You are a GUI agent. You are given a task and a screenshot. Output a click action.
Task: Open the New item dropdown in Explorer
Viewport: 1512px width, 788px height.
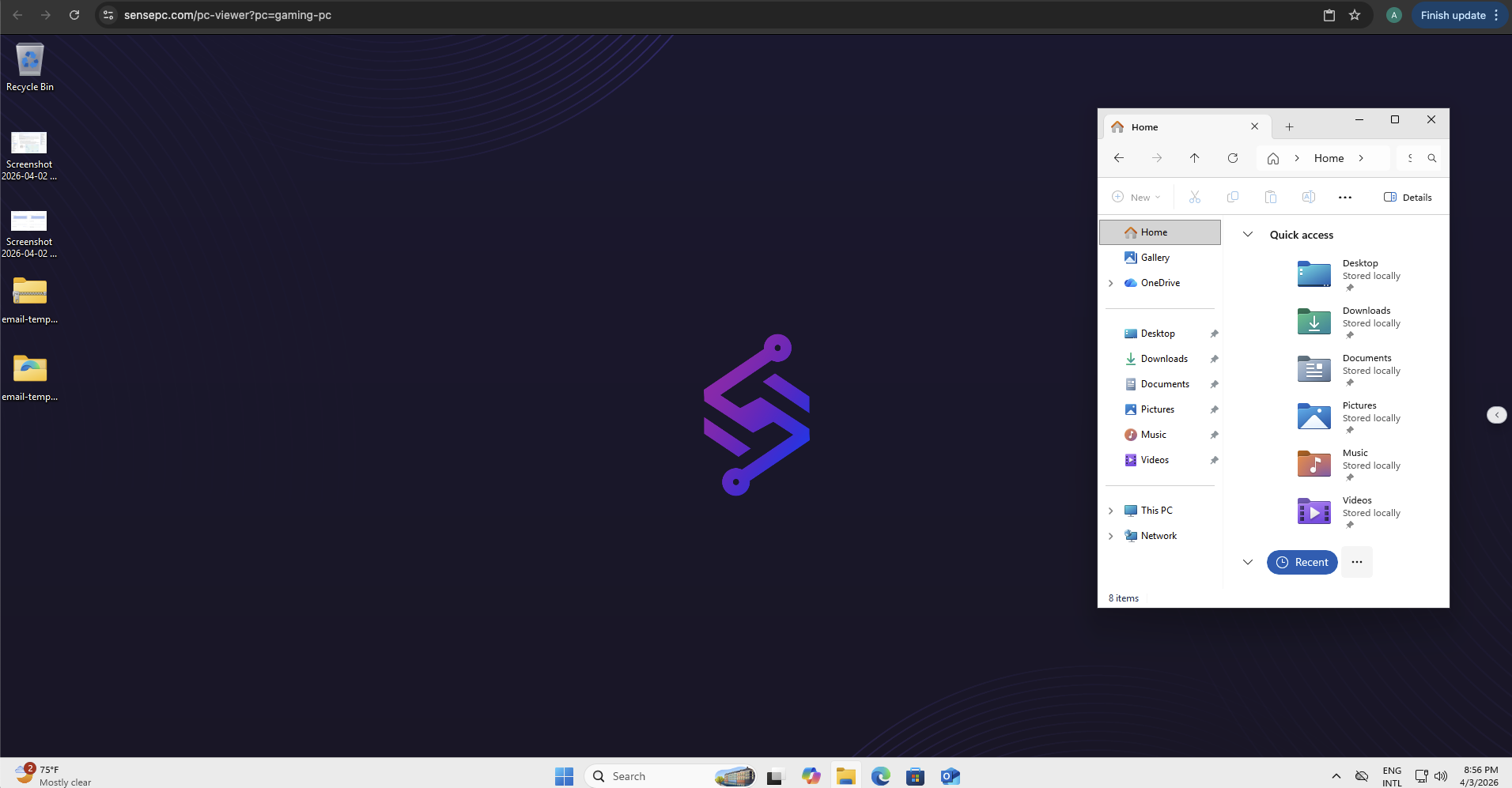tap(1136, 197)
